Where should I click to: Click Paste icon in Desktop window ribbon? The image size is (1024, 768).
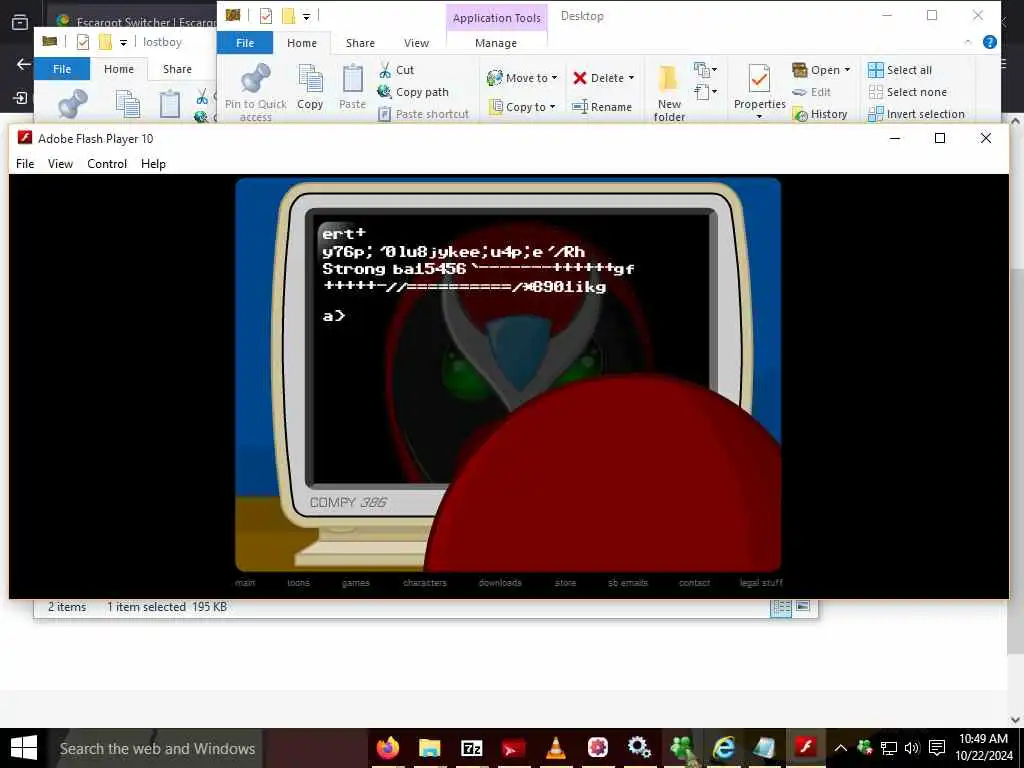[x=353, y=78]
